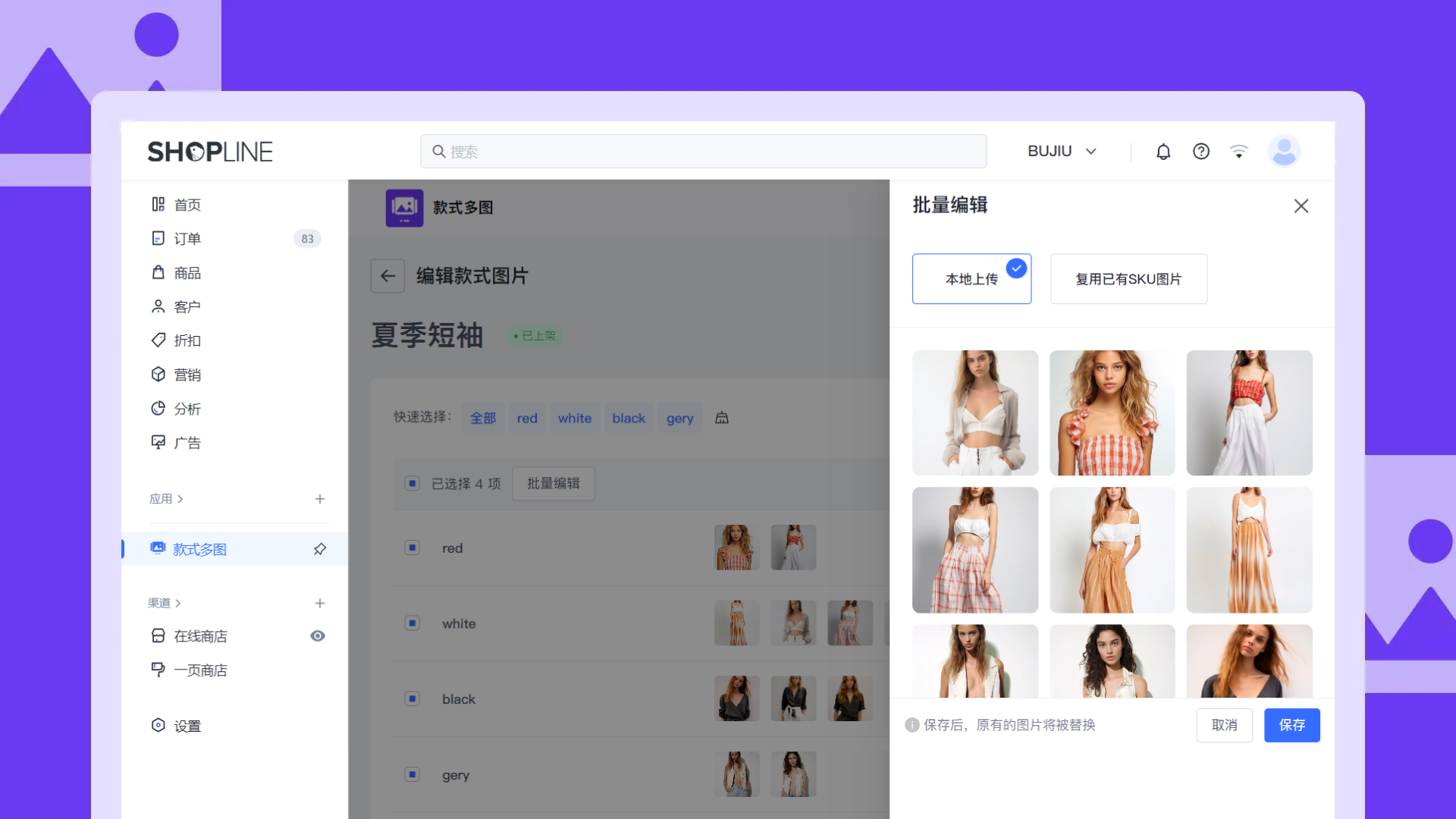Screen dimensions: 1456x819
Task: Toggle online store visibility eye icon
Action: coord(318,636)
